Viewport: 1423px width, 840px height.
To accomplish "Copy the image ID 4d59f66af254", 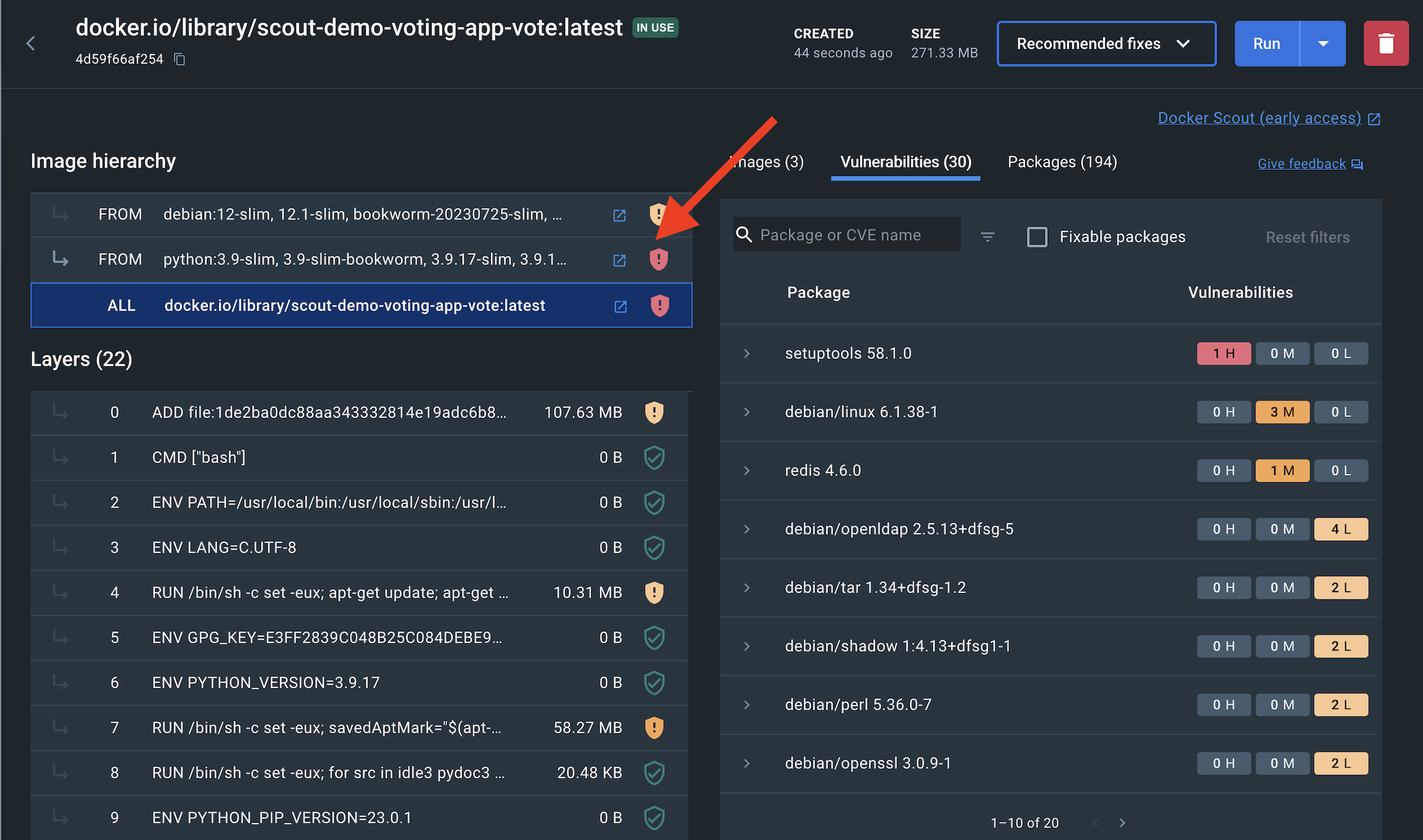I will (x=180, y=59).
